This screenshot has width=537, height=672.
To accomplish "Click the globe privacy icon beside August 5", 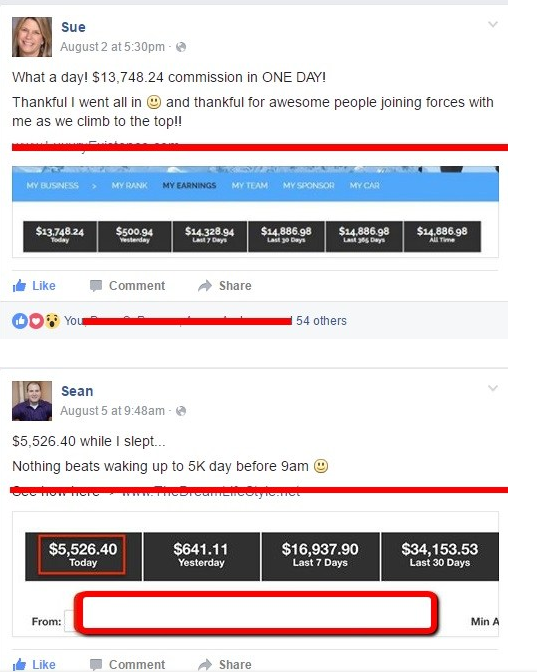I will [x=181, y=411].
